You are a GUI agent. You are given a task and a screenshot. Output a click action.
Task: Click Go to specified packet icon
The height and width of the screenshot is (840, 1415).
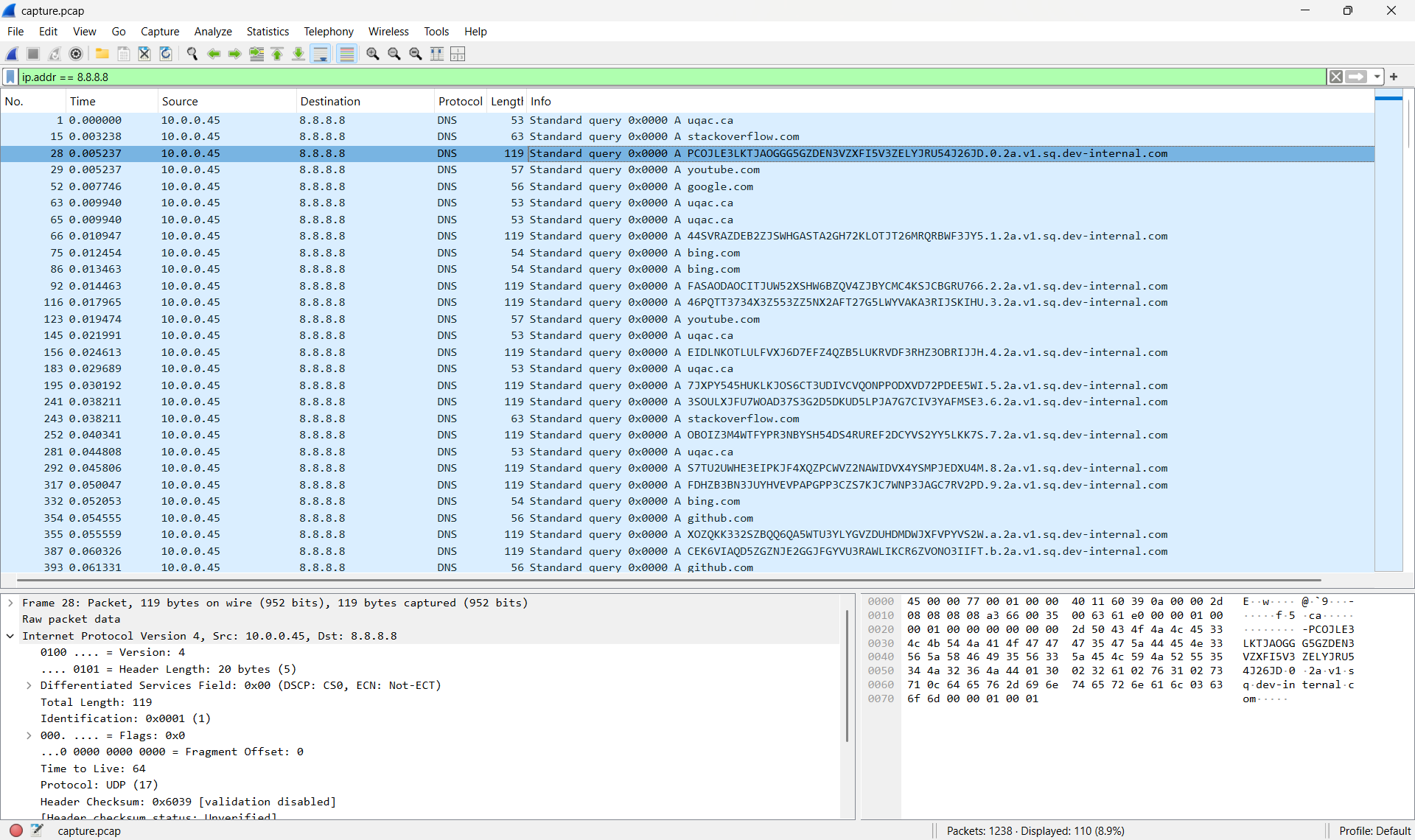256,54
